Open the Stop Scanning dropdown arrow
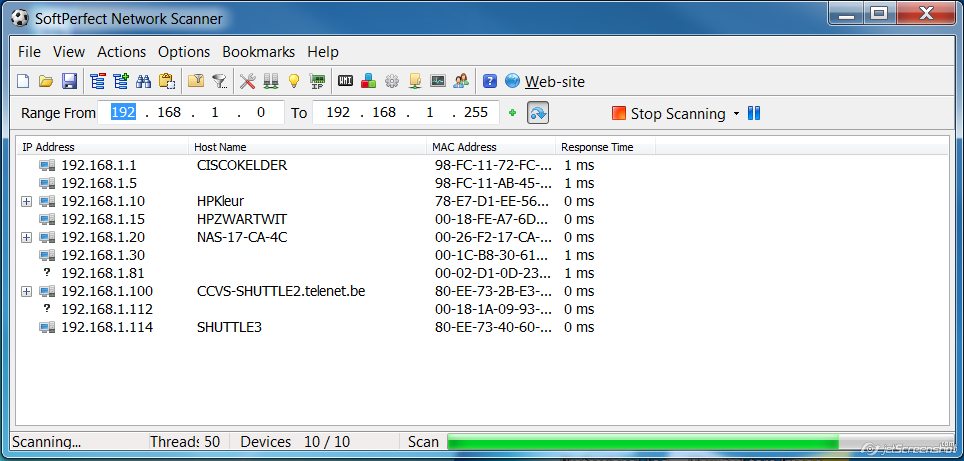This screenshot has width=964, height=461. point(737,114)
